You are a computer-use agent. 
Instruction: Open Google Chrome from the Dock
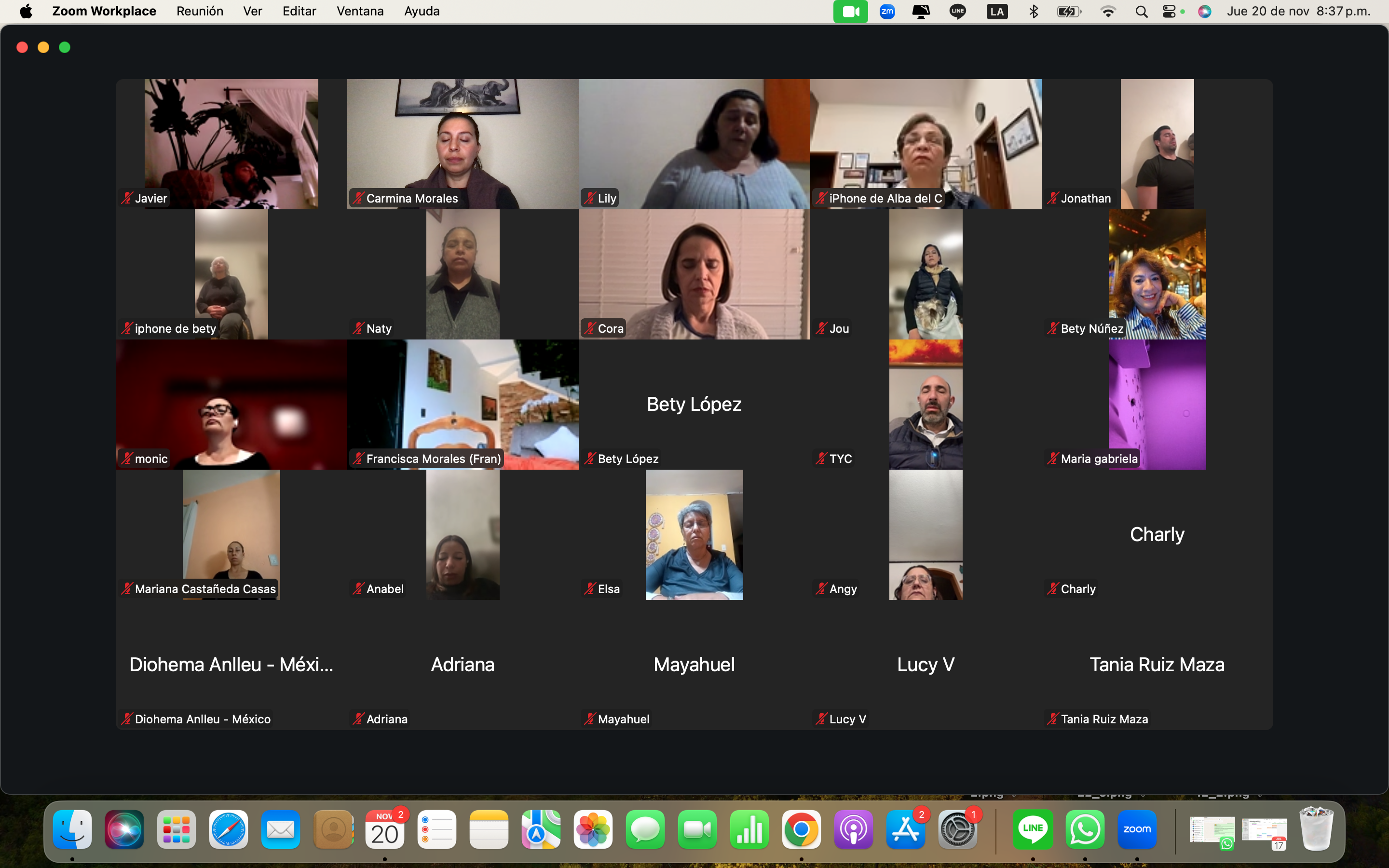(801, 829)
